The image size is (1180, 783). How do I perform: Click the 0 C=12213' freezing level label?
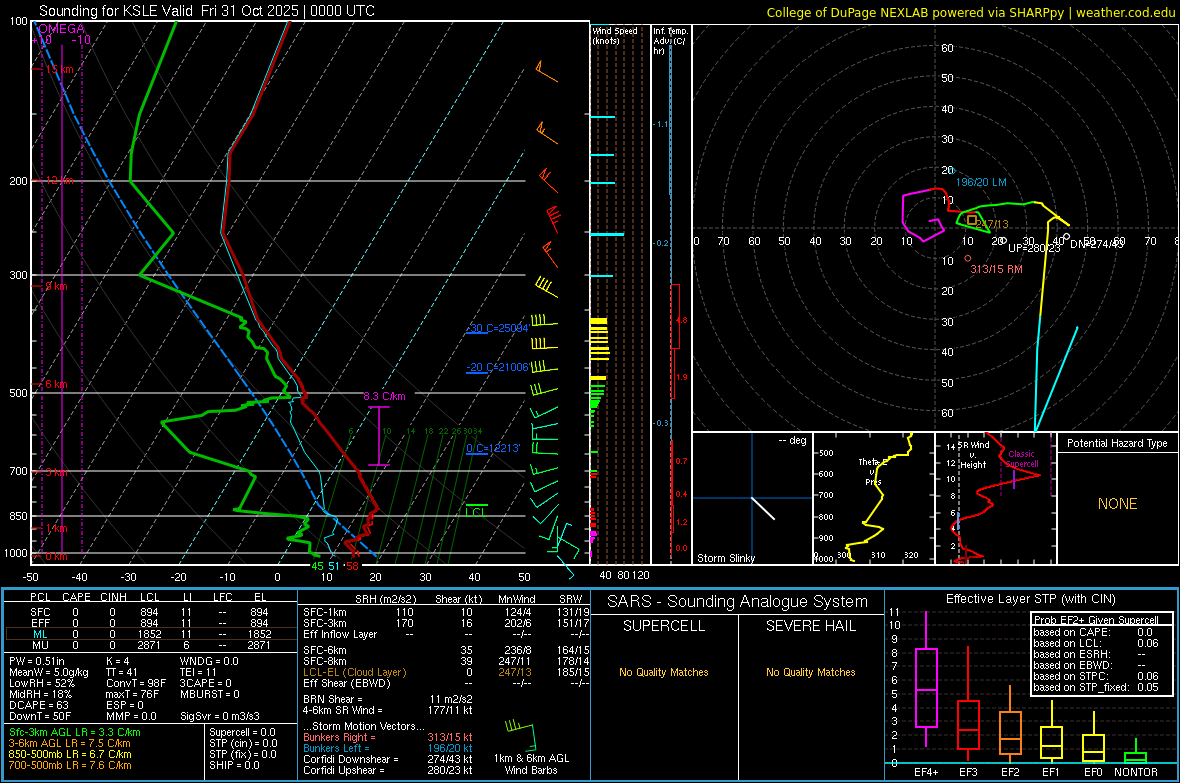493,448
